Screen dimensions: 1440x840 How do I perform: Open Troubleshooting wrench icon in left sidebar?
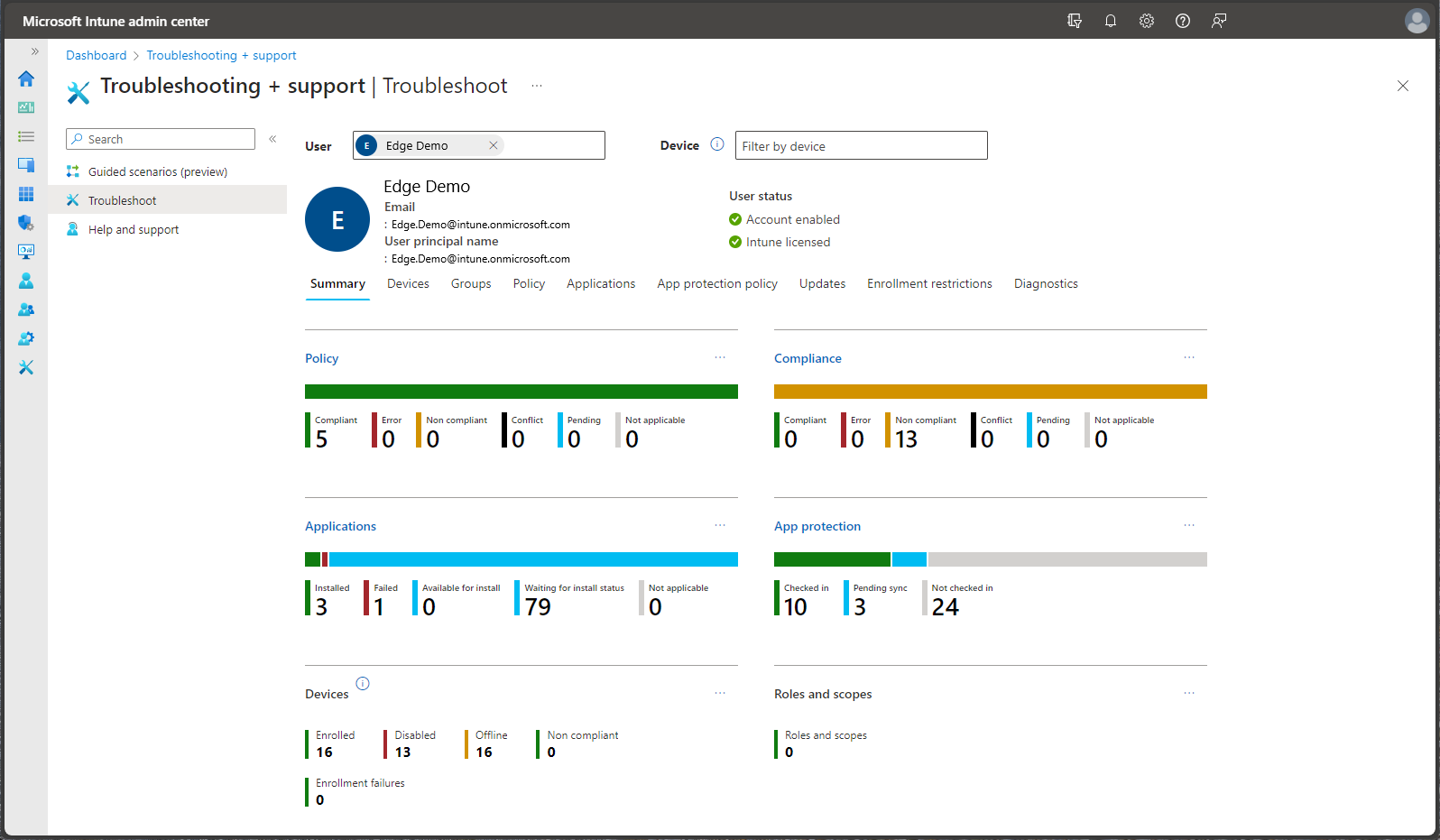point(26,367)
